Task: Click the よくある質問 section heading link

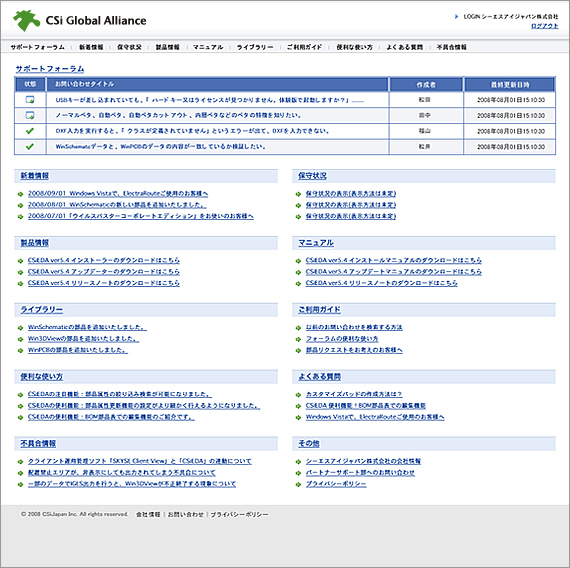Action: pyautogui.click(x=320, y=377)
